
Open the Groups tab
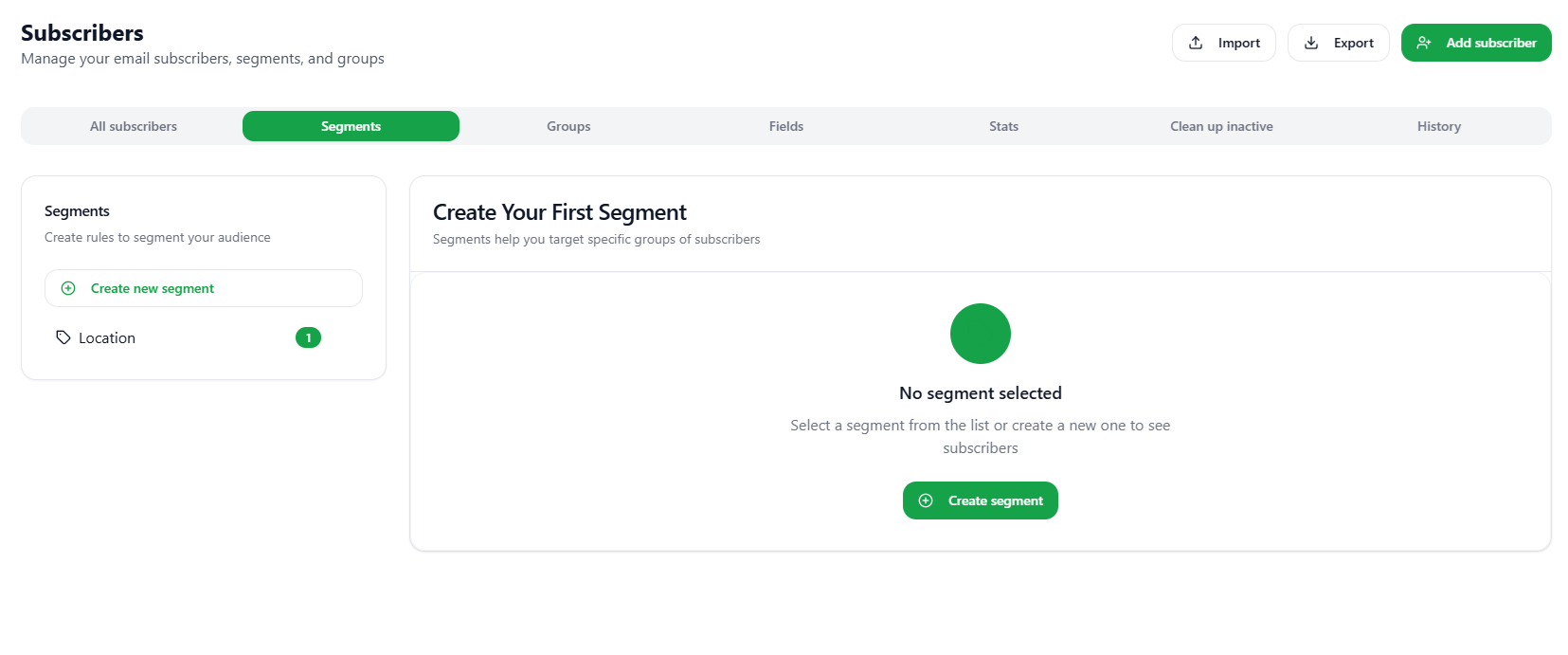[568, 126]
